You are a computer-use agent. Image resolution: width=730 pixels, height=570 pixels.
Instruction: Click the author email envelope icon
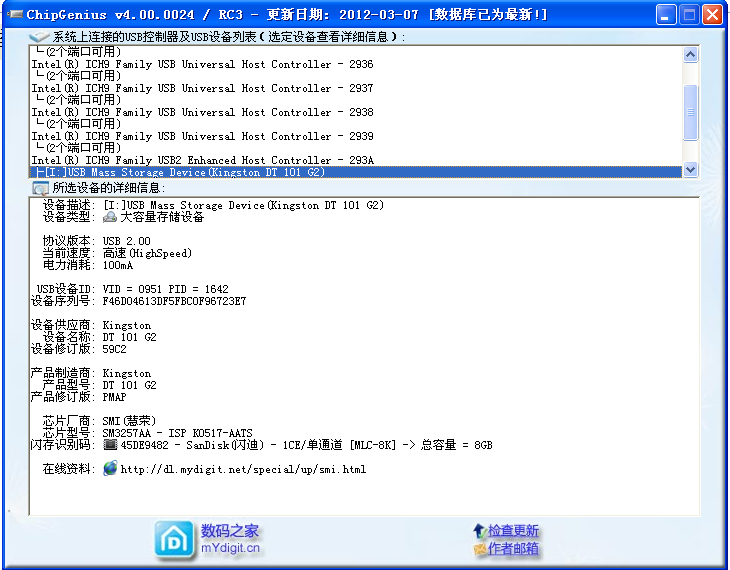point(479,549)
